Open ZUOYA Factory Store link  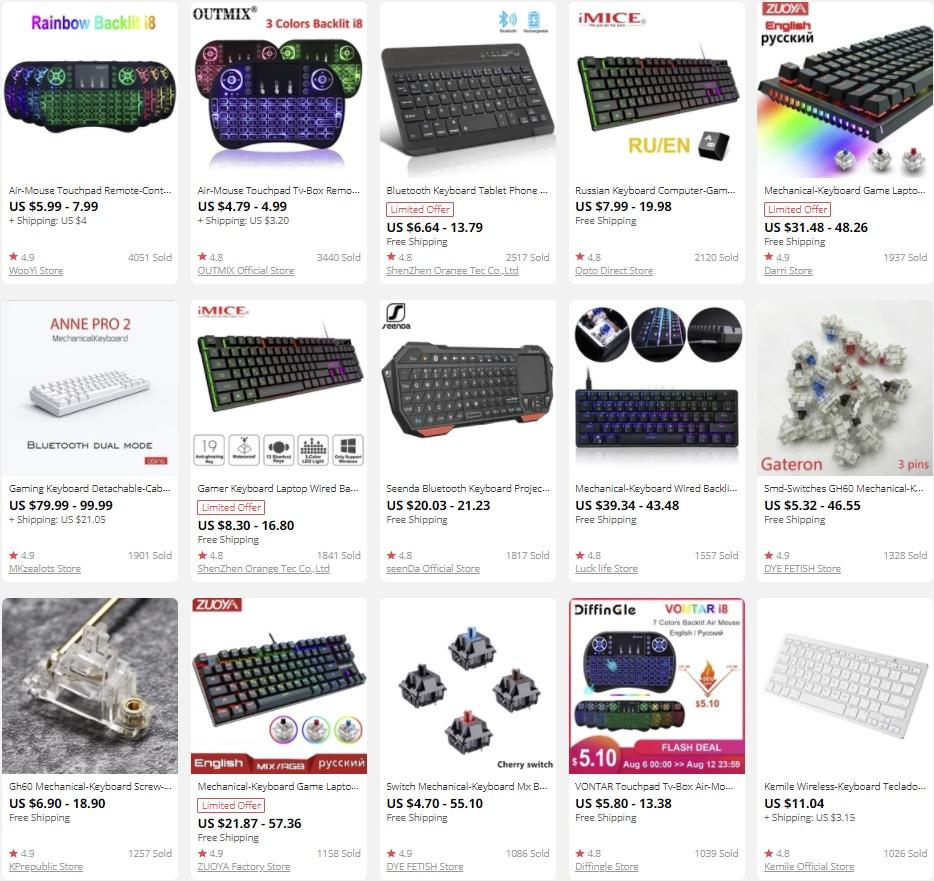[244, 866]
